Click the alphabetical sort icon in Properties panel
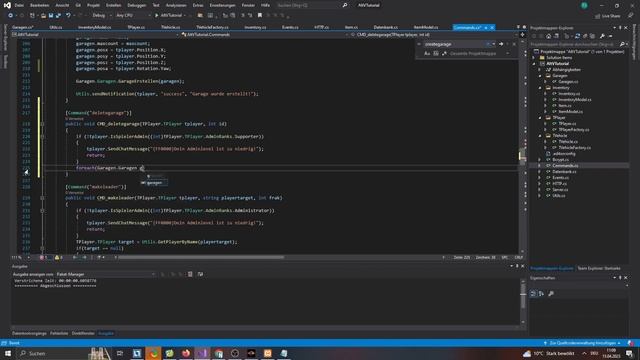The width and height of the screenshot is (640, 360). [541, 293]
